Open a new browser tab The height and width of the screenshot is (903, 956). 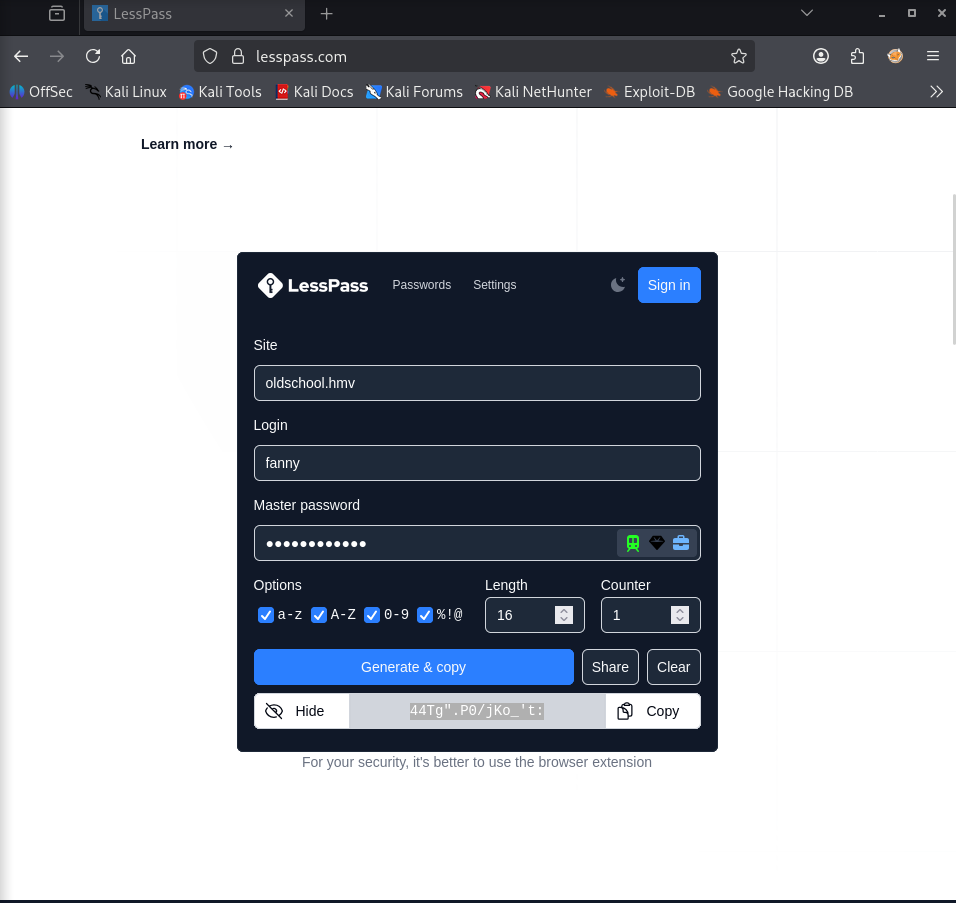coord(326,14)
